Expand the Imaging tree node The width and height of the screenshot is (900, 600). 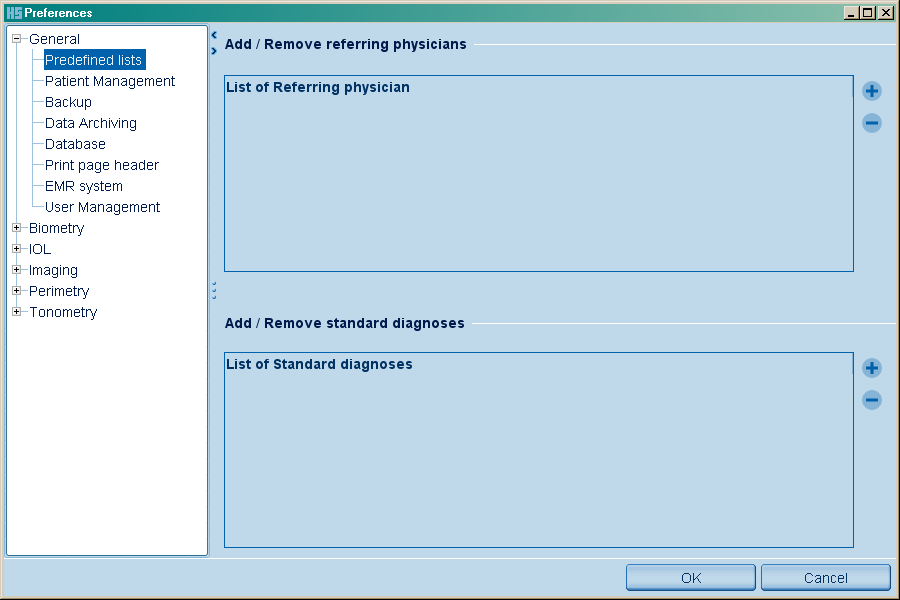click(17, 270)
